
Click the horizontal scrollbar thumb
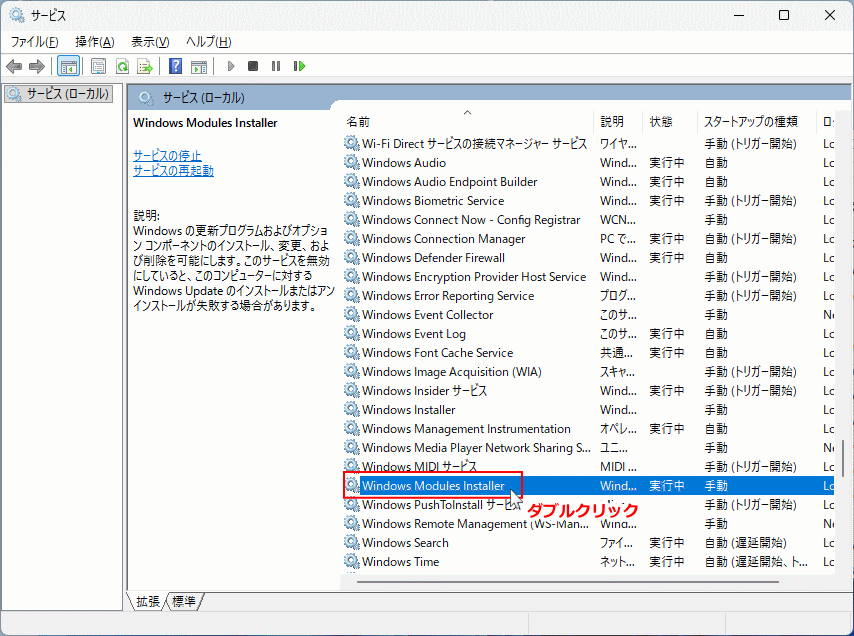click(x=568, y=582)
